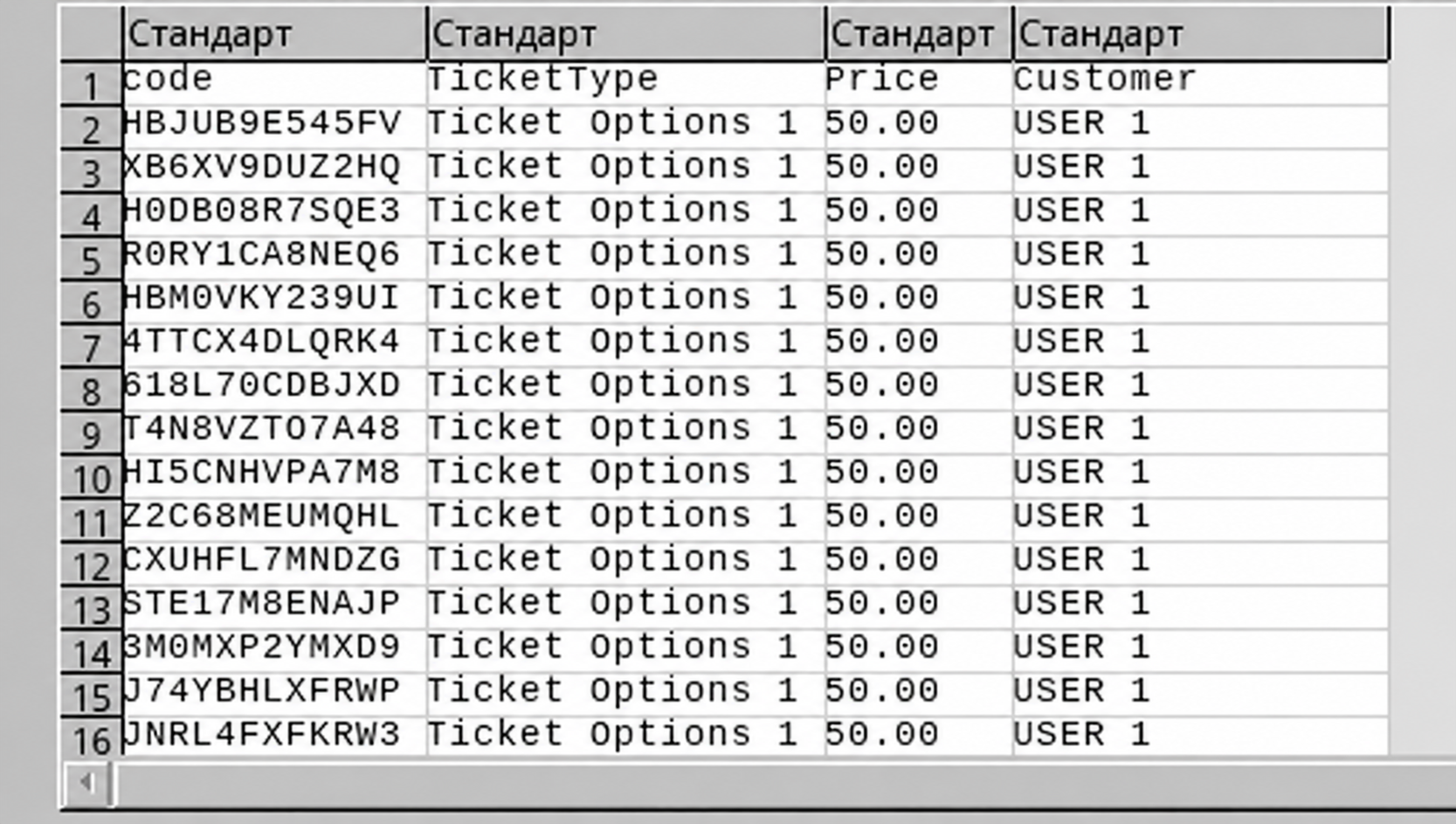Screen dimensions: 1456x824
Task: Select the cell containing HBJUB9E545FV
Action: (275, 127)
